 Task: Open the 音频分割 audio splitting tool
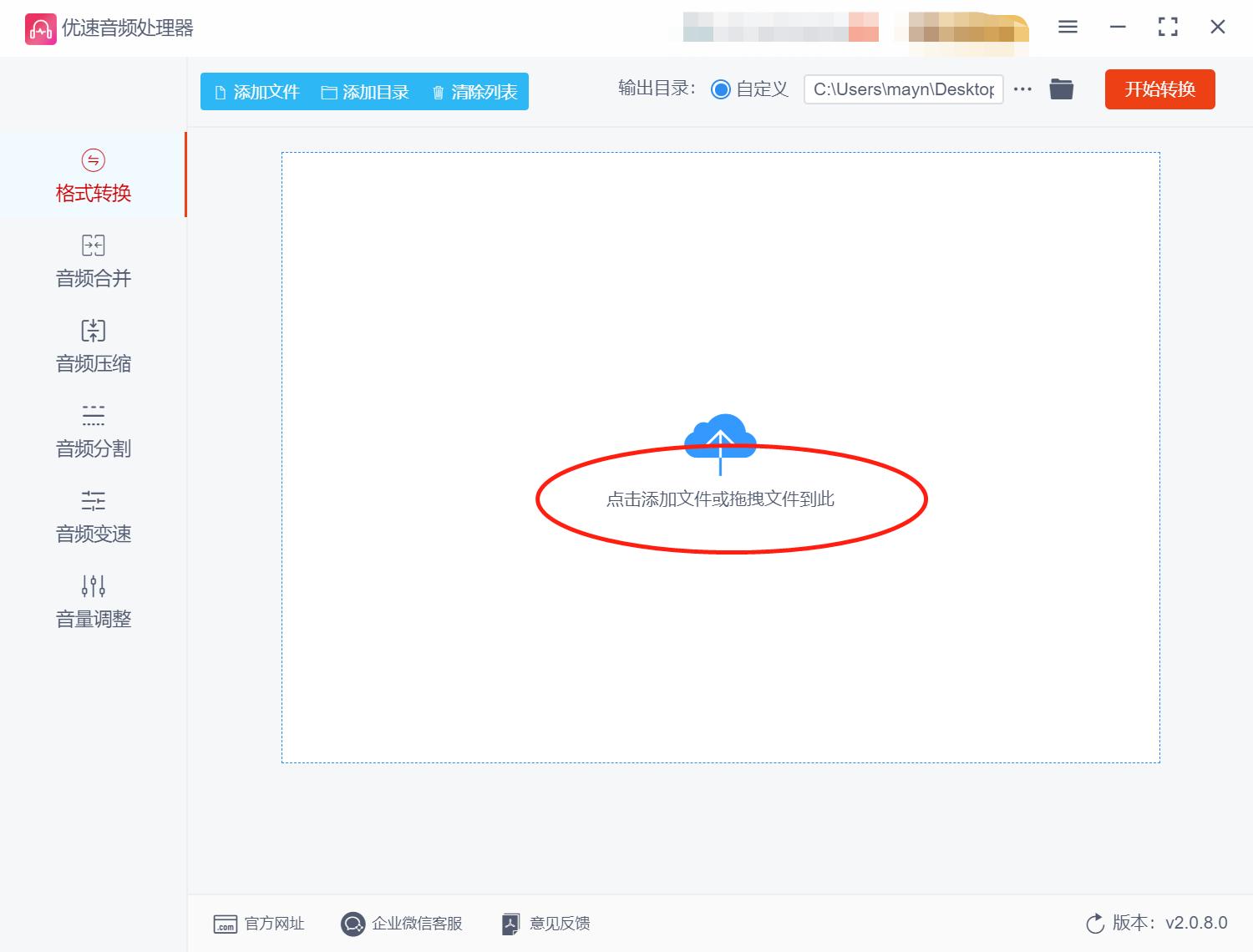point(93,431)
